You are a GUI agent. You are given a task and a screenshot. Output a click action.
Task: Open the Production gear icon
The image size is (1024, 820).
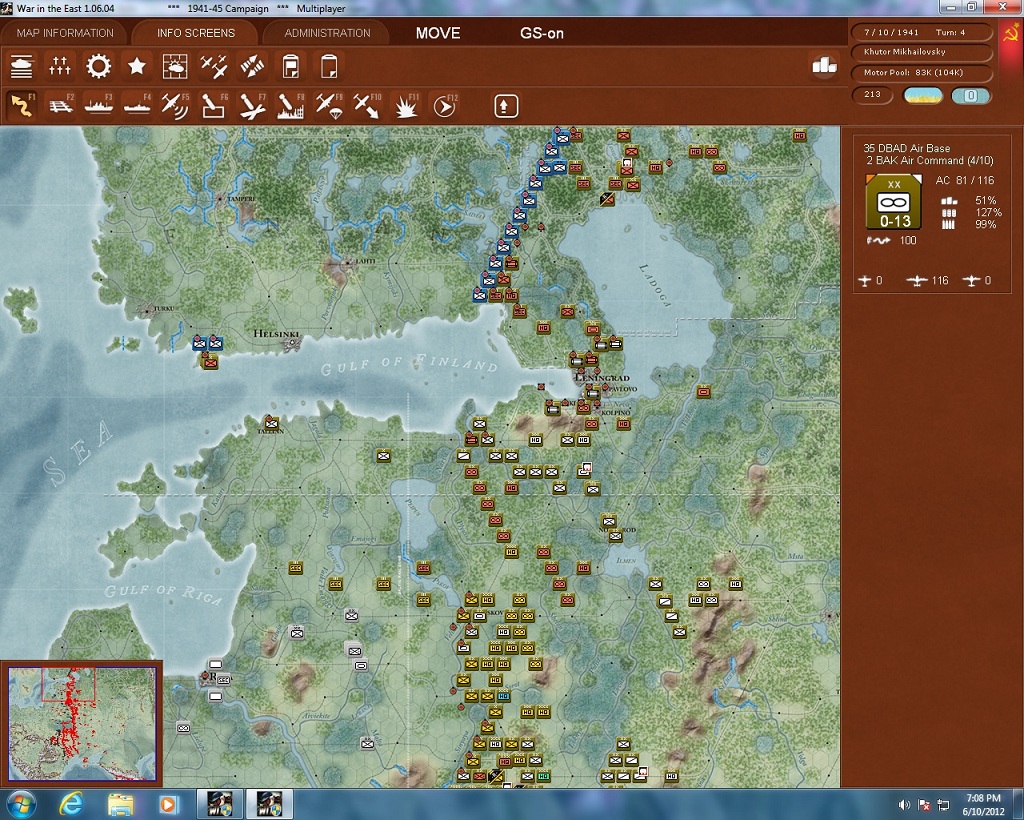pos(99,66)
